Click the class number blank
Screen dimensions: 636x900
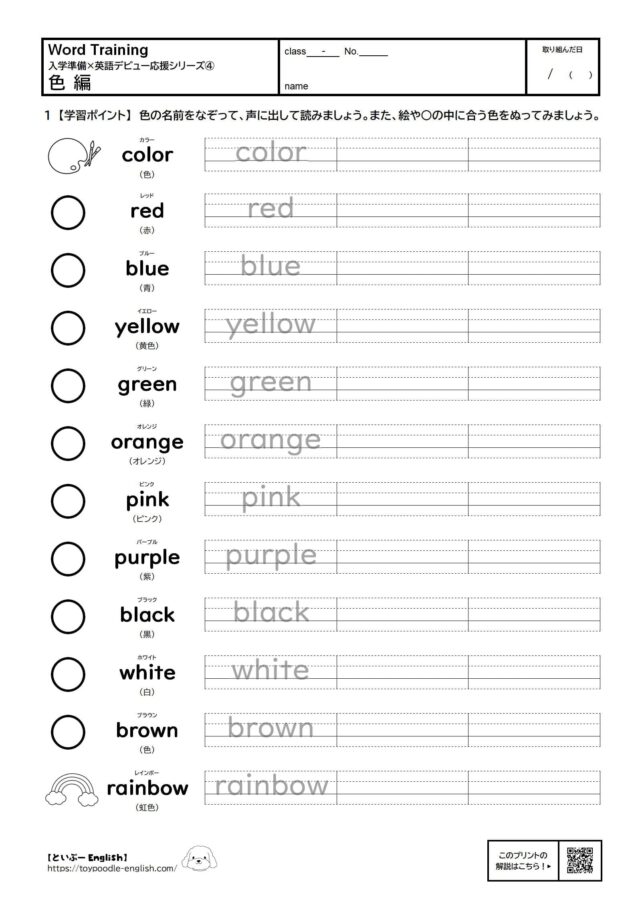(x=371, y=51)
